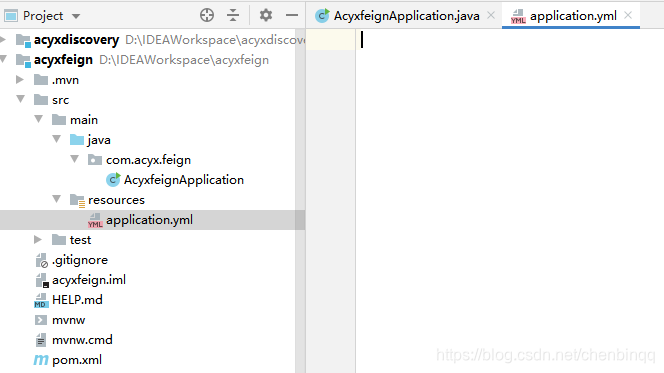Select the acyxdiscovery project row
The width and height of the screenshot is (664, 373).
(x=152, y=40)
